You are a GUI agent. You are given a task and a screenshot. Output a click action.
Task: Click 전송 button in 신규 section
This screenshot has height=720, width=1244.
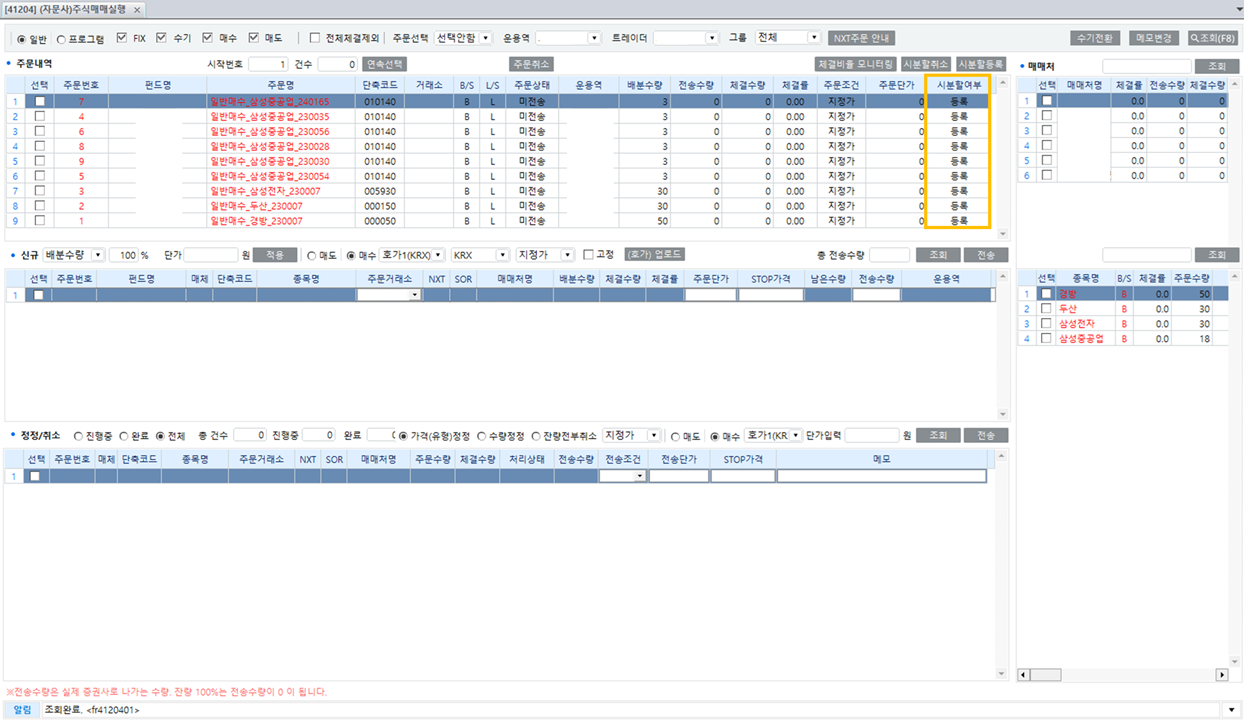(x=986, y=255)
